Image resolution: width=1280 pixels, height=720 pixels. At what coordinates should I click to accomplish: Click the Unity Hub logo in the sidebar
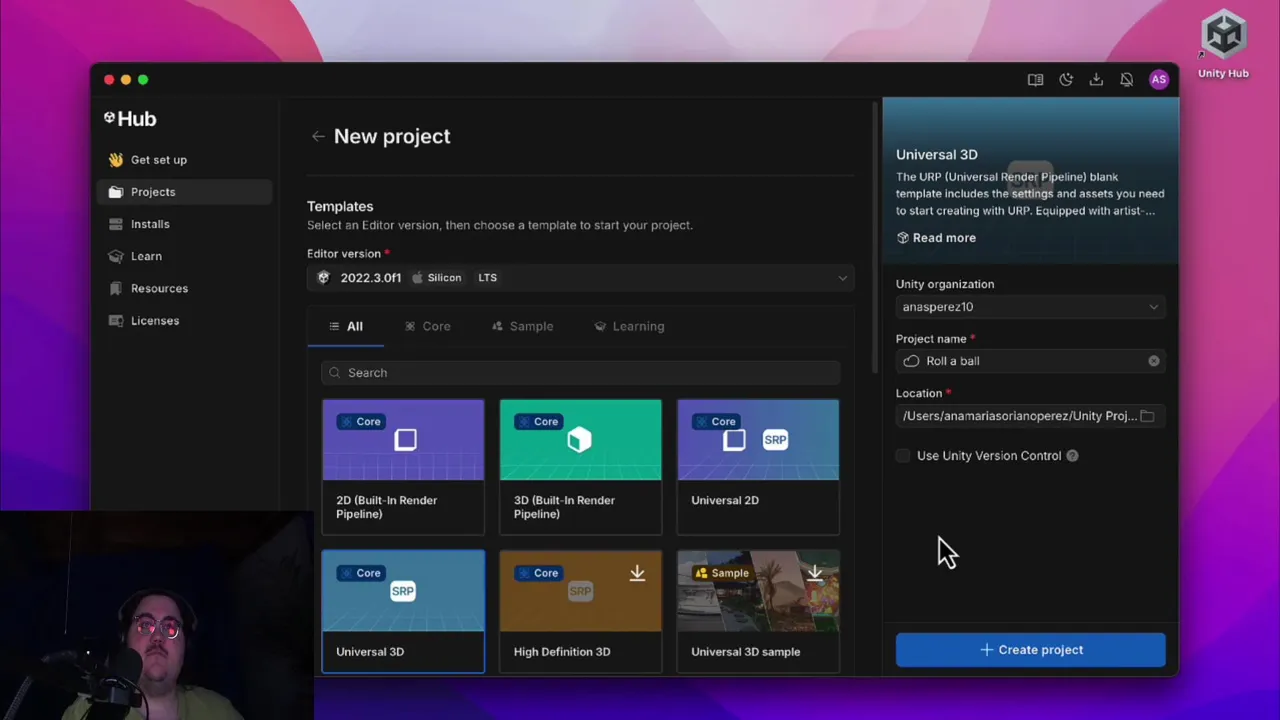130,118
